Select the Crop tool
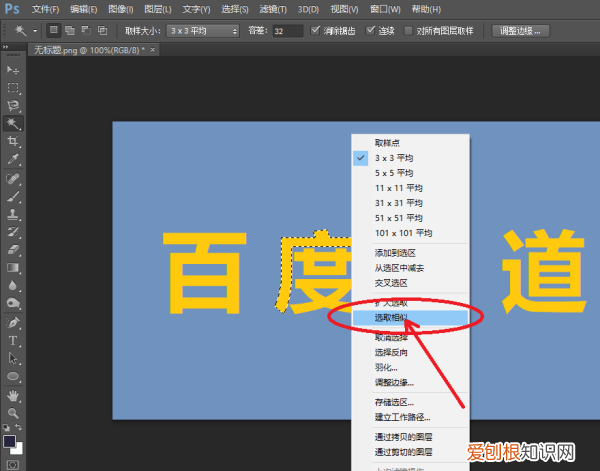 [13, 141]
